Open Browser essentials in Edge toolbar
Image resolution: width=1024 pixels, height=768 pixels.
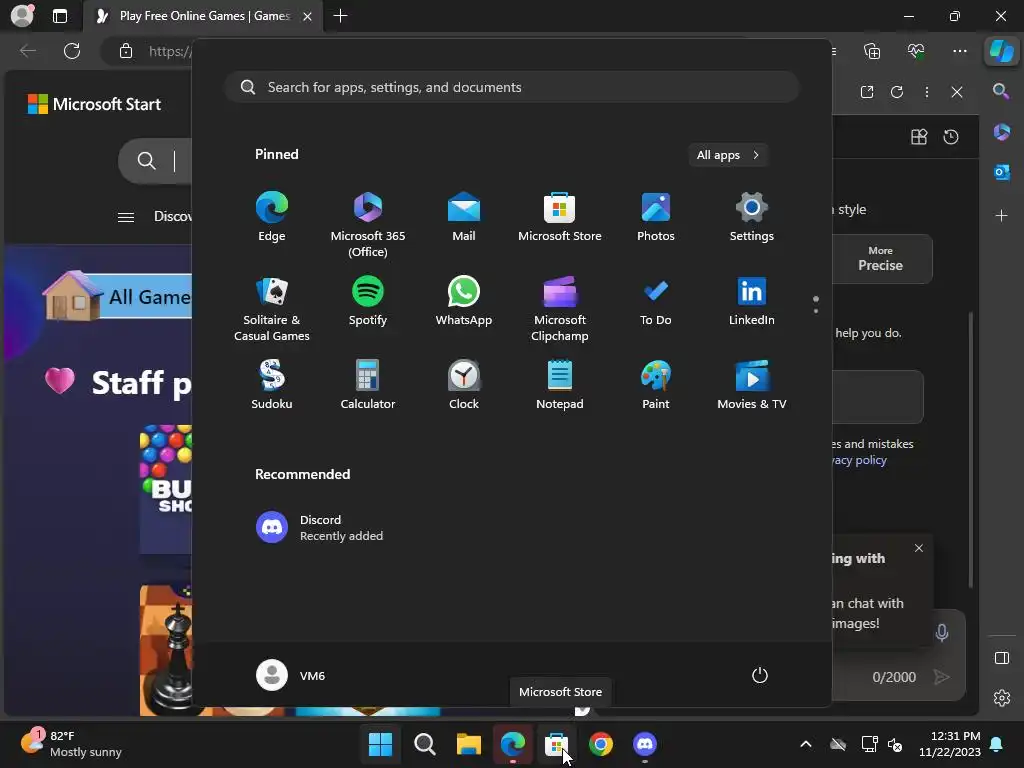[x=916, y=51]
